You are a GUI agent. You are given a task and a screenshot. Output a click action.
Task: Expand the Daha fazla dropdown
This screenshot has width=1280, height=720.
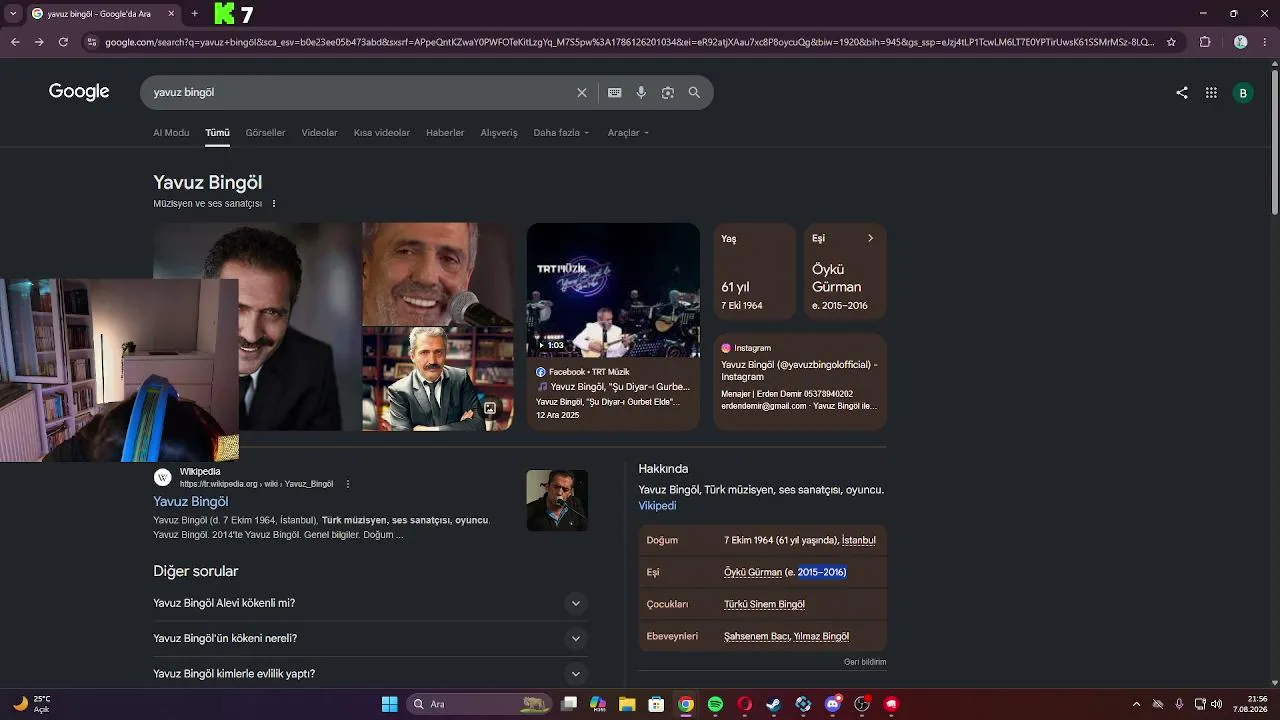[x=561, y=133]
